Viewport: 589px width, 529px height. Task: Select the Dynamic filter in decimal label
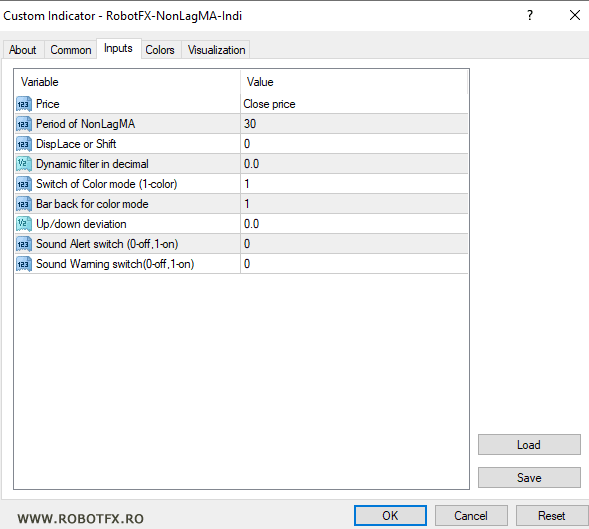click(92, 164)
